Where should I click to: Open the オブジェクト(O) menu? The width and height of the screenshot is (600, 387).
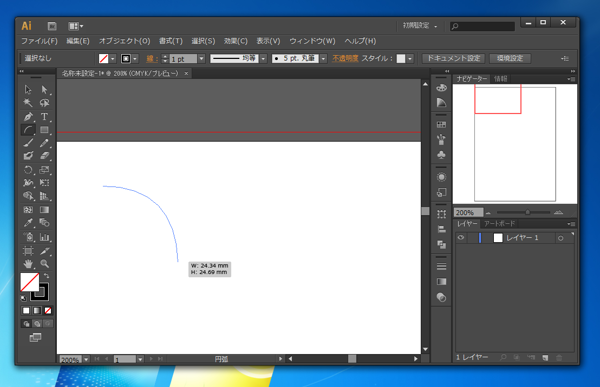point(124,41)
